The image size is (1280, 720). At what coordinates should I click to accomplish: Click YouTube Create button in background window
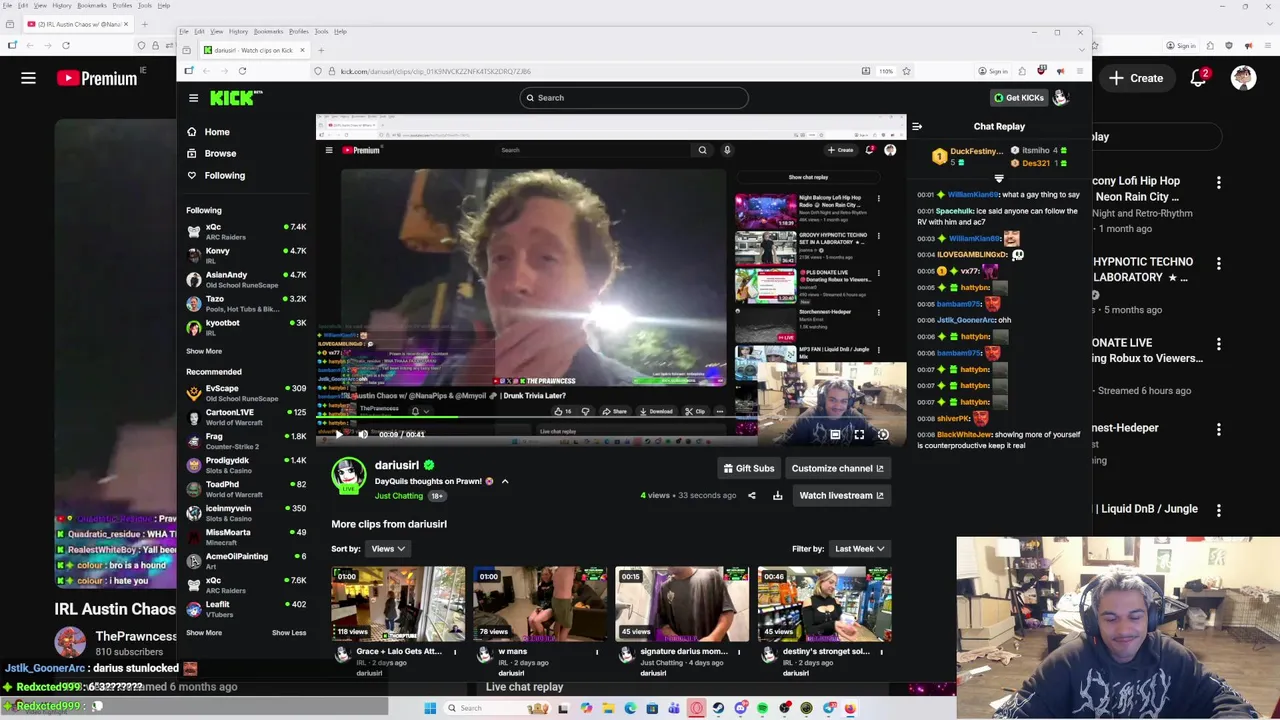pyautogui.click(x=1136, y=78)
